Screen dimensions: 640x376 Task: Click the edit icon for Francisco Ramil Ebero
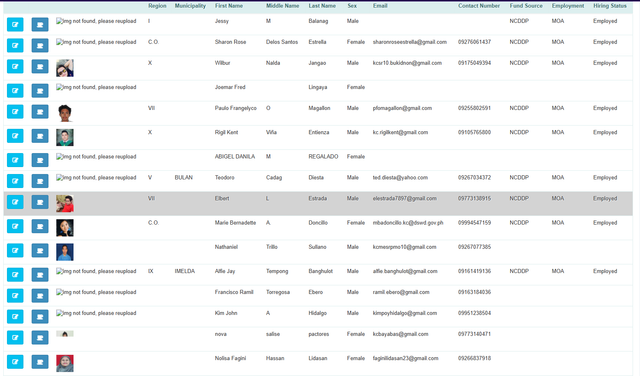click(x=15, y=296)
